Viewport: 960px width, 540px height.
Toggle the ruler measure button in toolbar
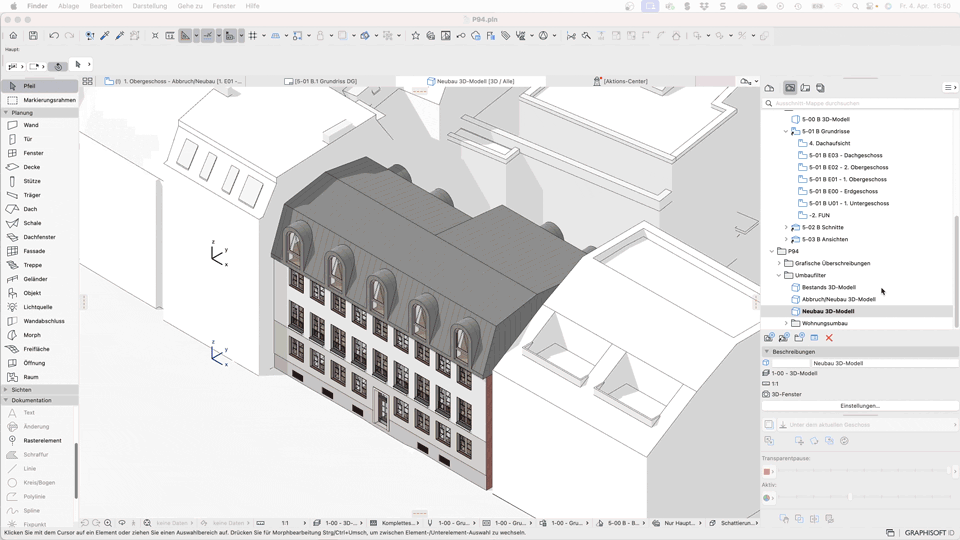tap(230, 36)
